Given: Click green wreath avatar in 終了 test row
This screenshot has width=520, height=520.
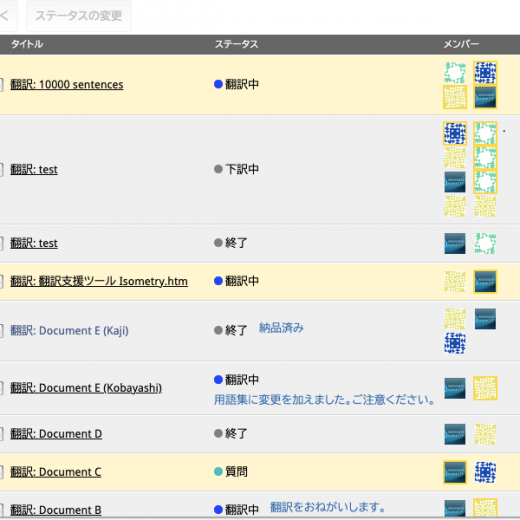Looking at the screenshot, I should (x=485, y=243).
